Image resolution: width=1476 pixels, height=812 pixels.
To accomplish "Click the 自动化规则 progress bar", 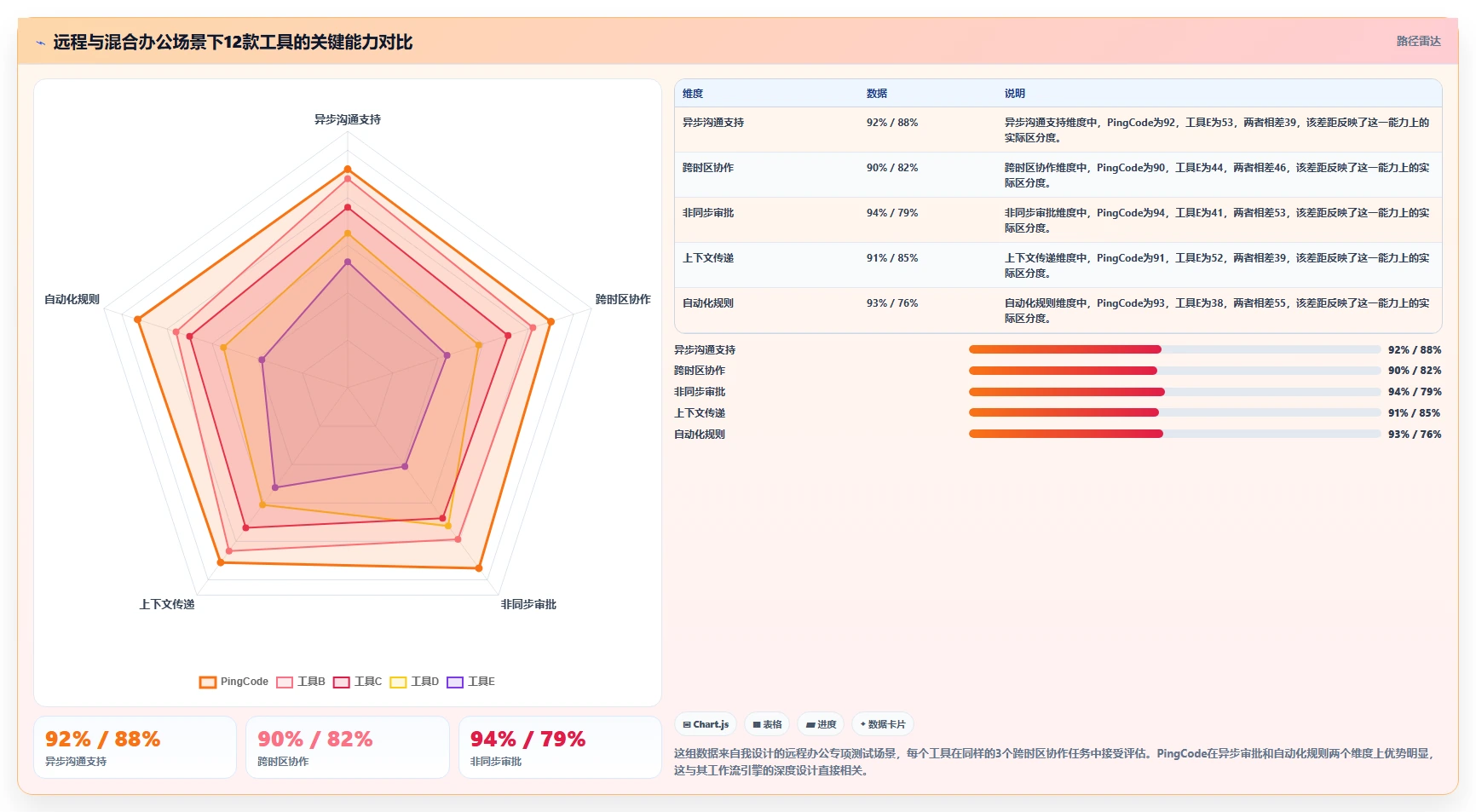I will coord(1174,434).
